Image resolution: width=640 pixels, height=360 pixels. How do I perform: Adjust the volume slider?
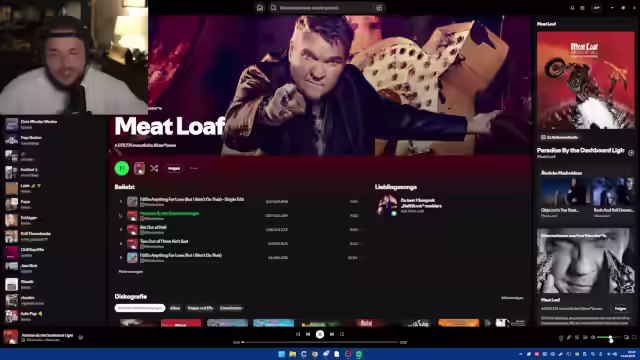[609, 337]
